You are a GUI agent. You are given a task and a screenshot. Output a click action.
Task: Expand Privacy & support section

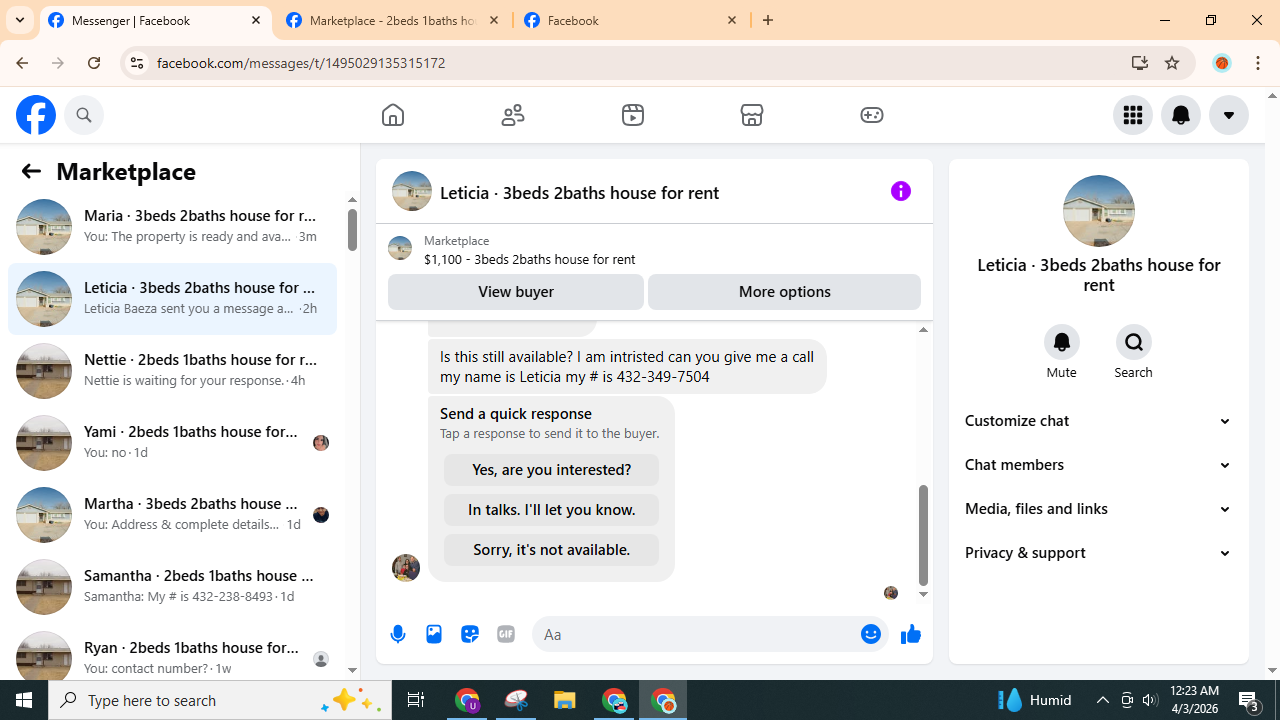coord(1099,553)
